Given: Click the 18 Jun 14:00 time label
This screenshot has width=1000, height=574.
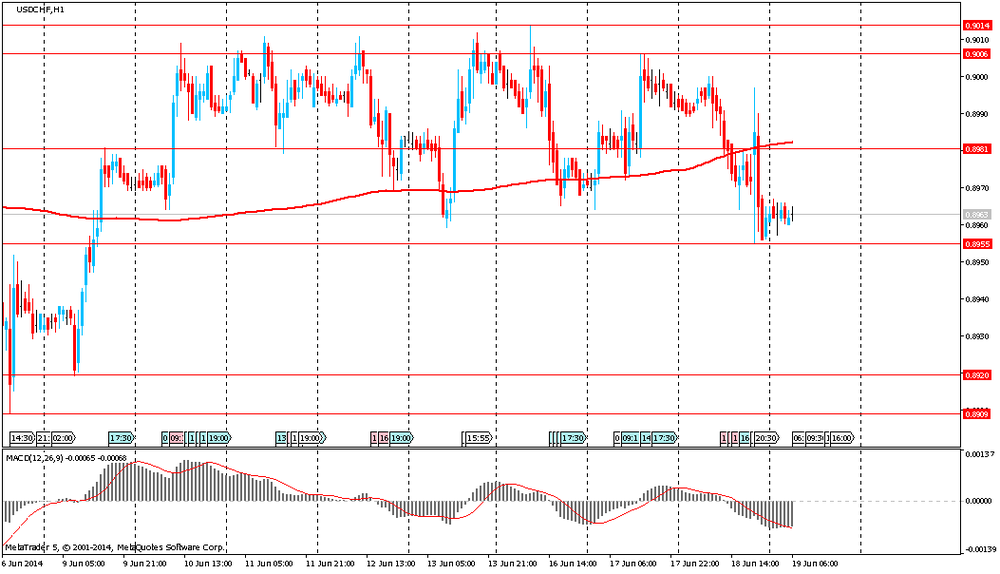Looking at the screenshot, I should [x=755, y=564].
